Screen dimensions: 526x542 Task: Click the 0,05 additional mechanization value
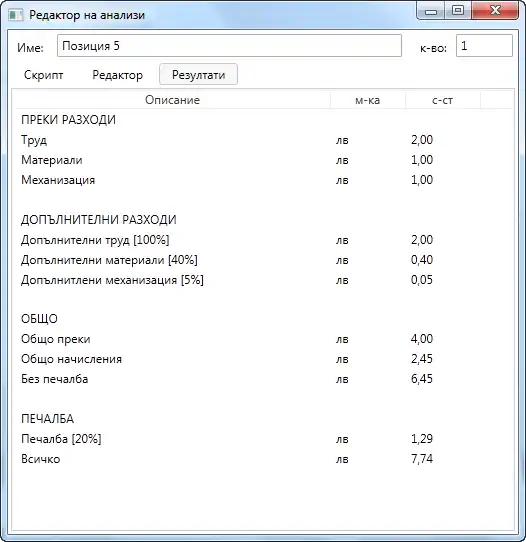pyautogui.click(x=422, y=280)
